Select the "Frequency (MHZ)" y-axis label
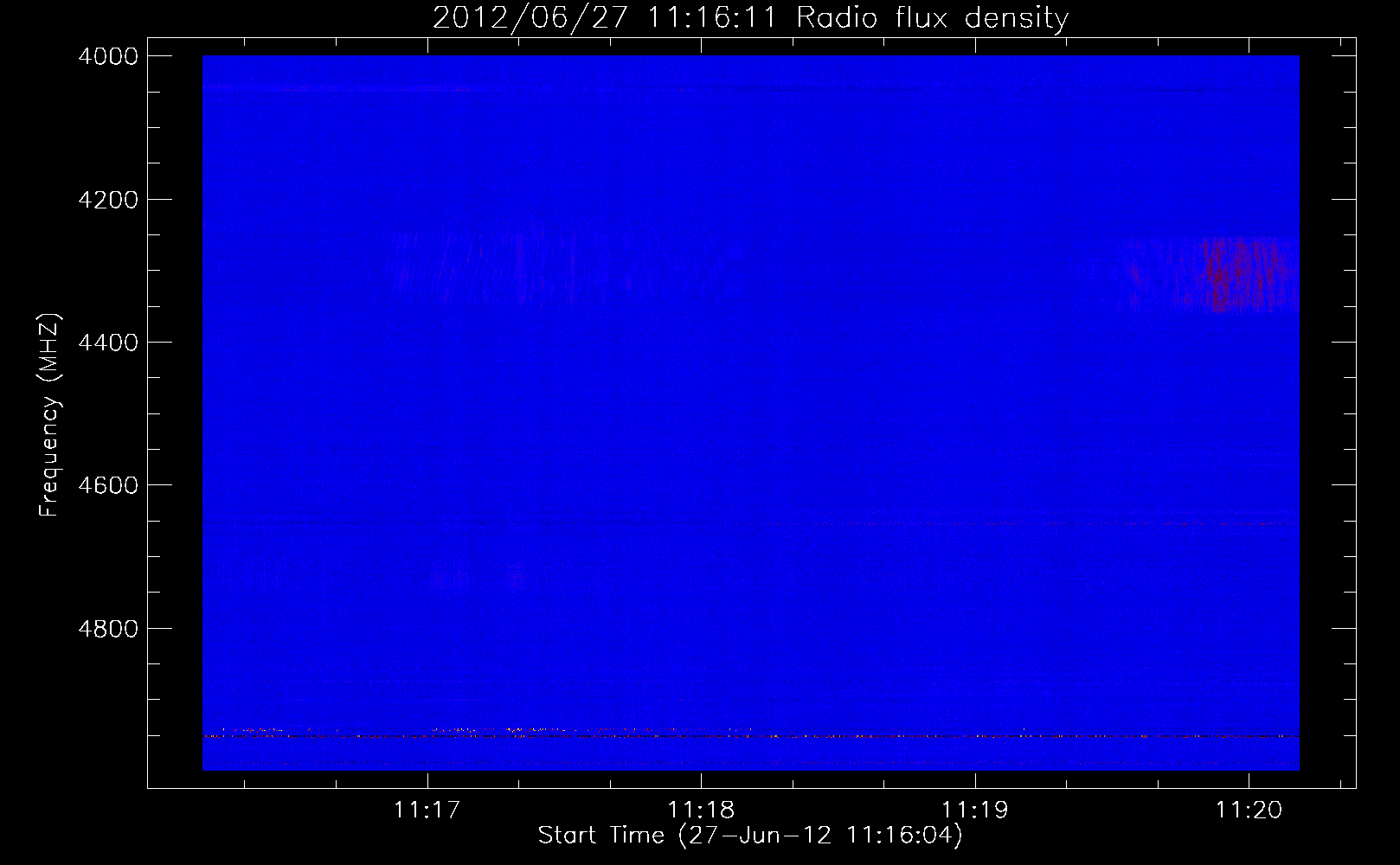Screen dimensions: 1400x865 coord(49,415)
